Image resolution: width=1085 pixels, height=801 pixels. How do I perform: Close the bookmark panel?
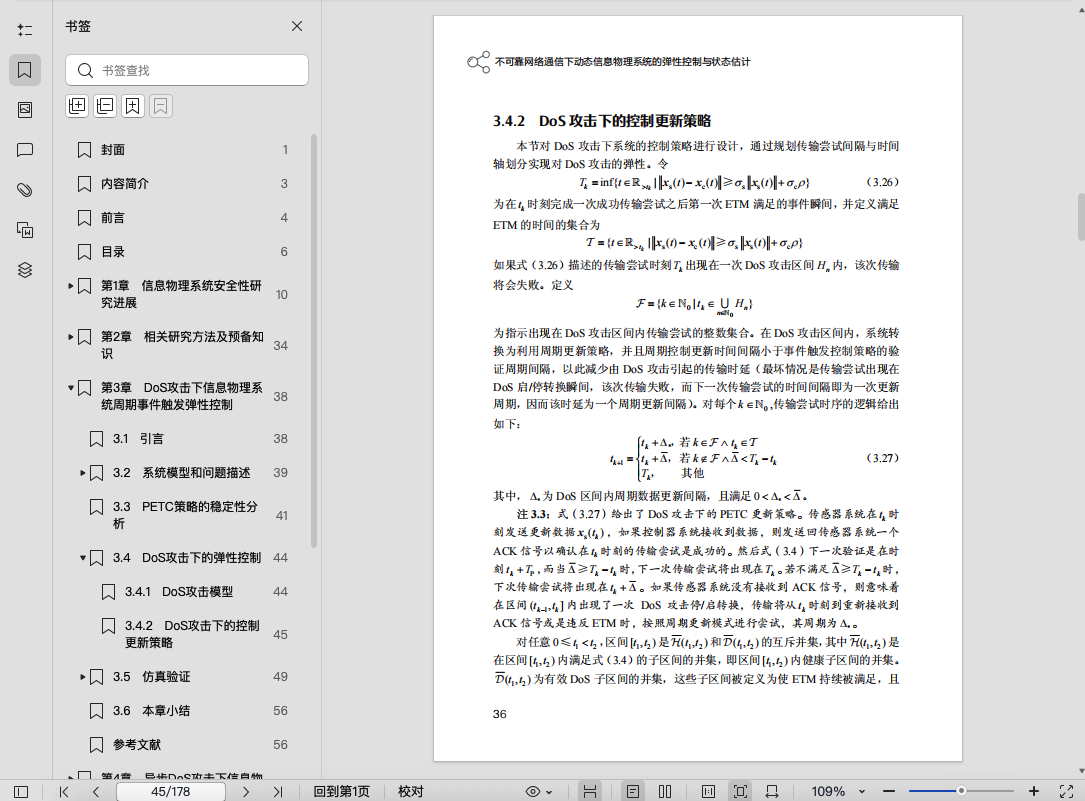pyautogui.click(x=297, y=26)
